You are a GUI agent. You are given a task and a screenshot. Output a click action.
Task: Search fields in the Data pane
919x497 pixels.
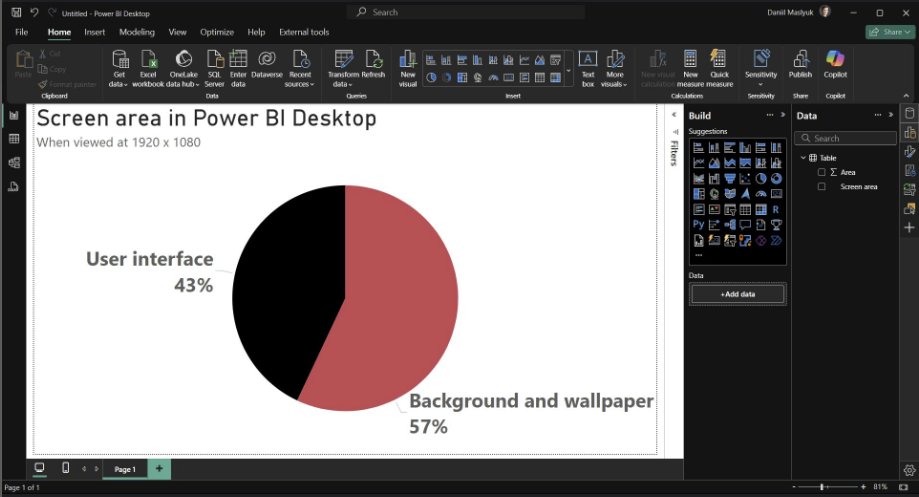pos(845,138)
